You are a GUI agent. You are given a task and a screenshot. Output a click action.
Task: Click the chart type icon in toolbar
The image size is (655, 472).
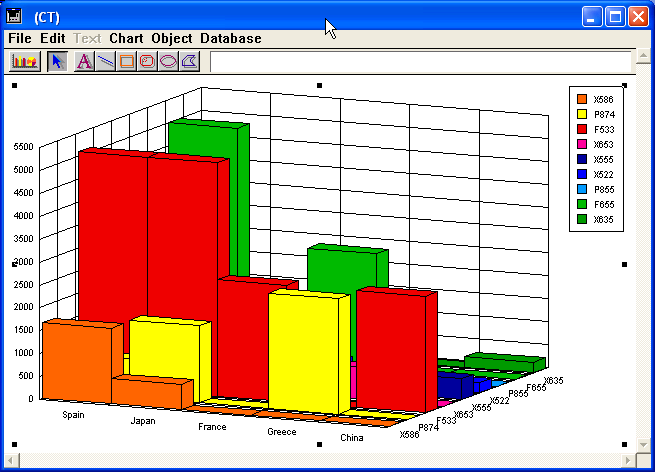point(25,61)
